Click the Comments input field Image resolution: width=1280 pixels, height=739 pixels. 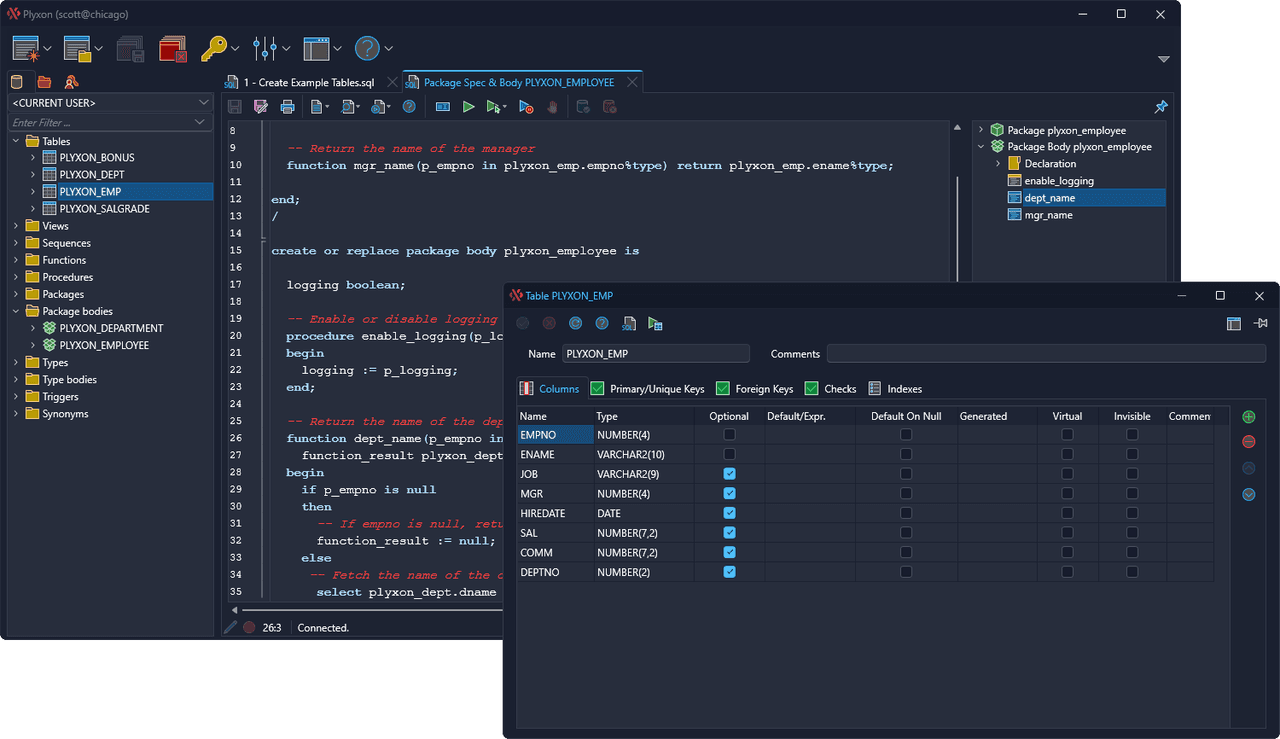[1046, 353]
